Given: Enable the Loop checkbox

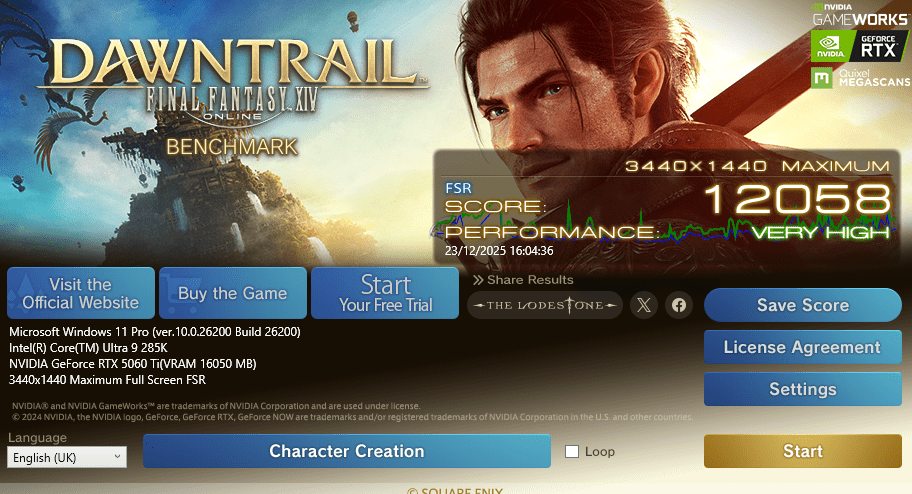Looking at the screenshot, I should 572,452.
